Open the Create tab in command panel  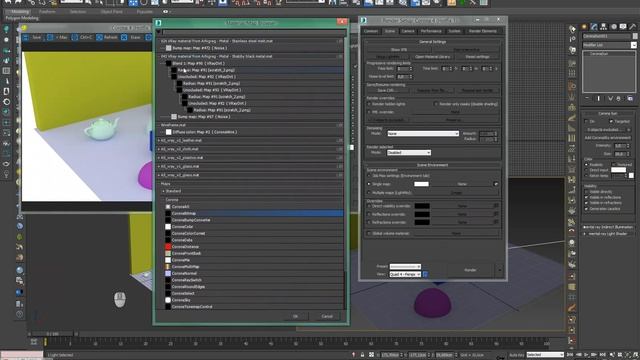click(584, 27)
